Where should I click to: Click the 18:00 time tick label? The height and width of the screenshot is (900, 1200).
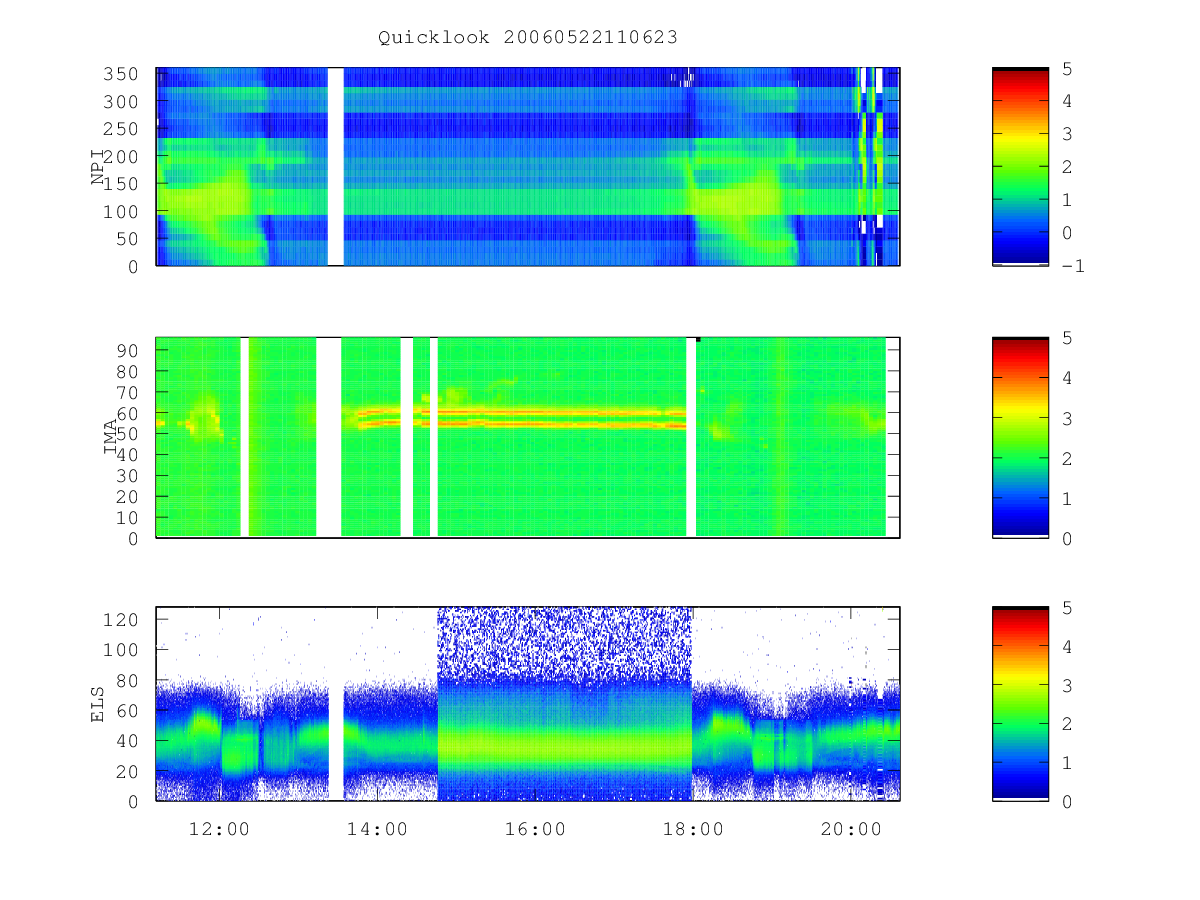pyautogui.click(x=692, y=829)
